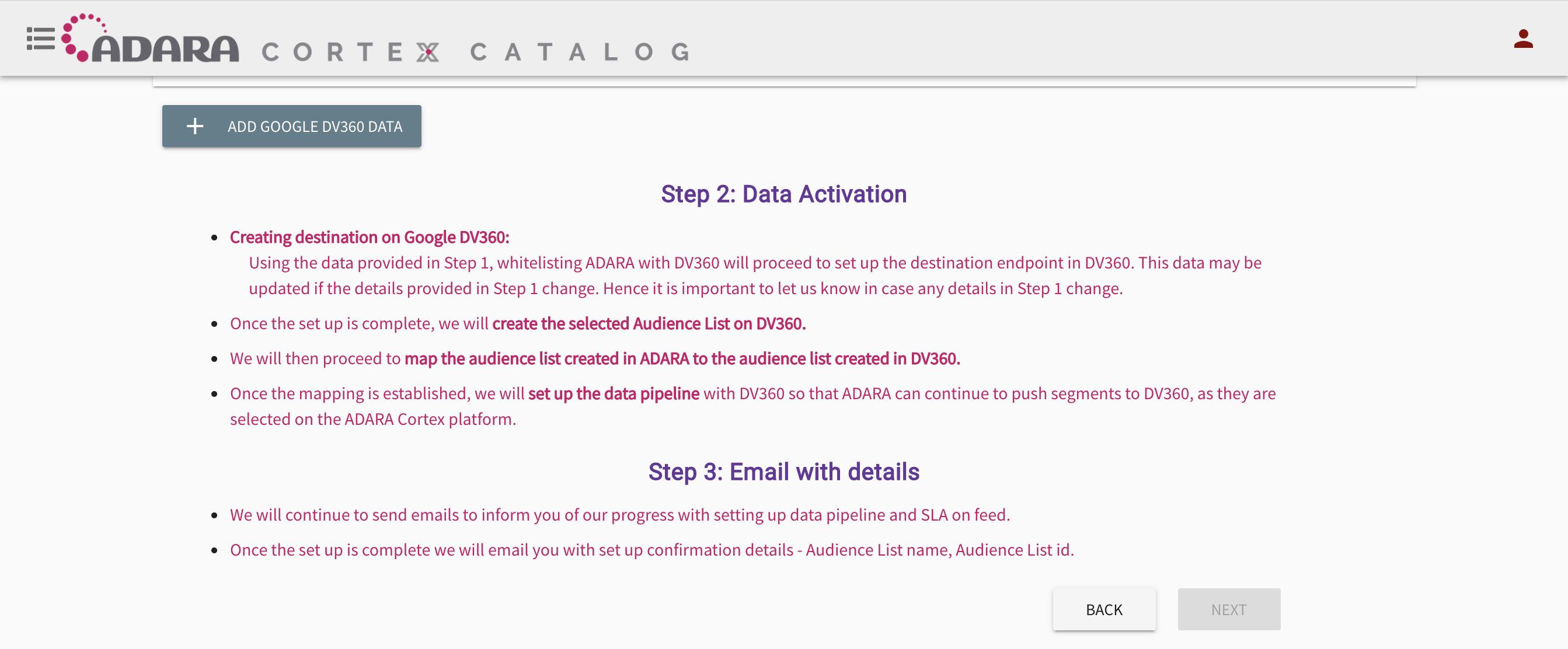Click the bold 'set up the data pipeline' text
Image resolution: width=1568 pixels, height=649 pixels.
pos(614,394)
